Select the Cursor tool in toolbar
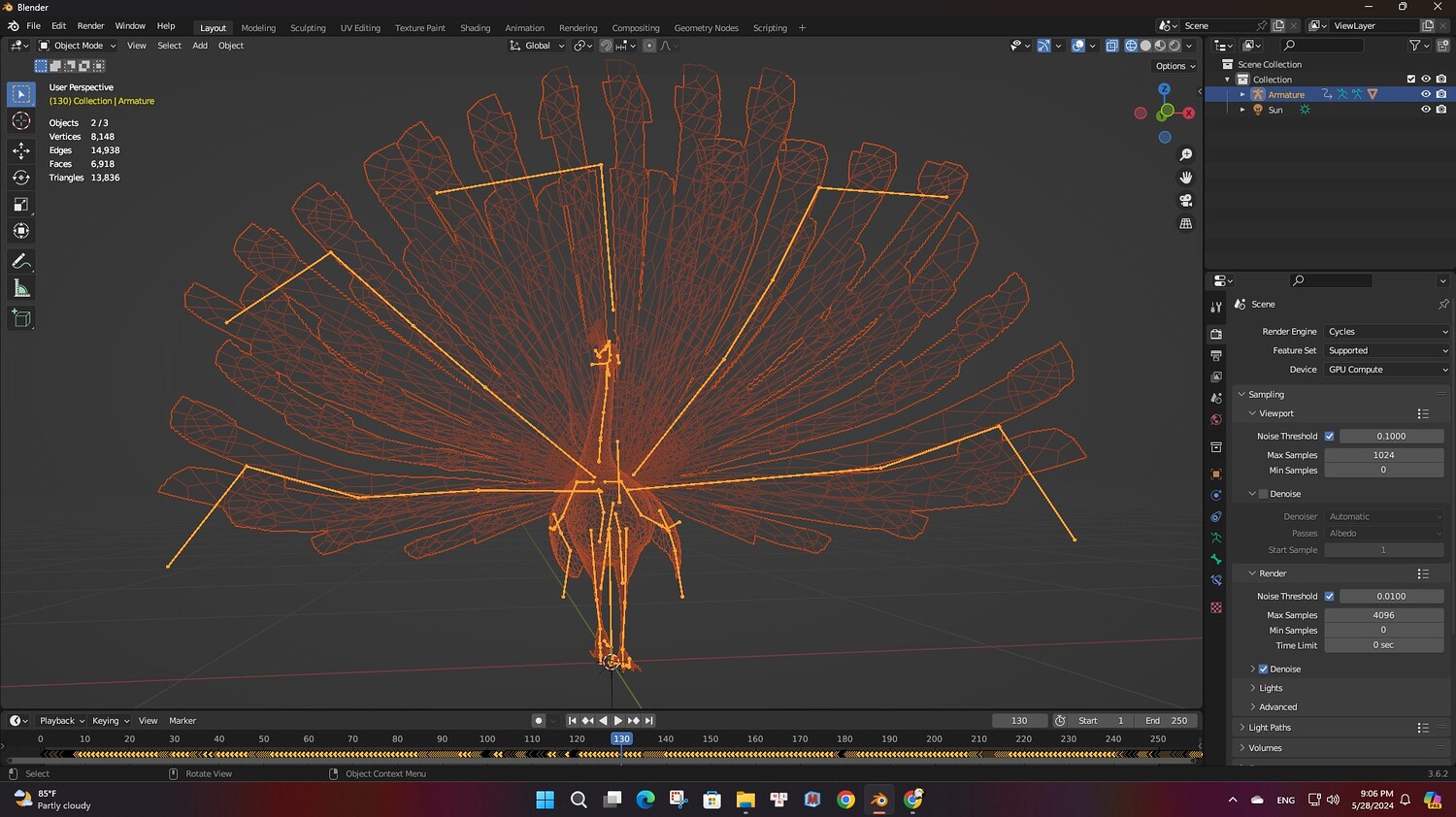 (20, 121)
